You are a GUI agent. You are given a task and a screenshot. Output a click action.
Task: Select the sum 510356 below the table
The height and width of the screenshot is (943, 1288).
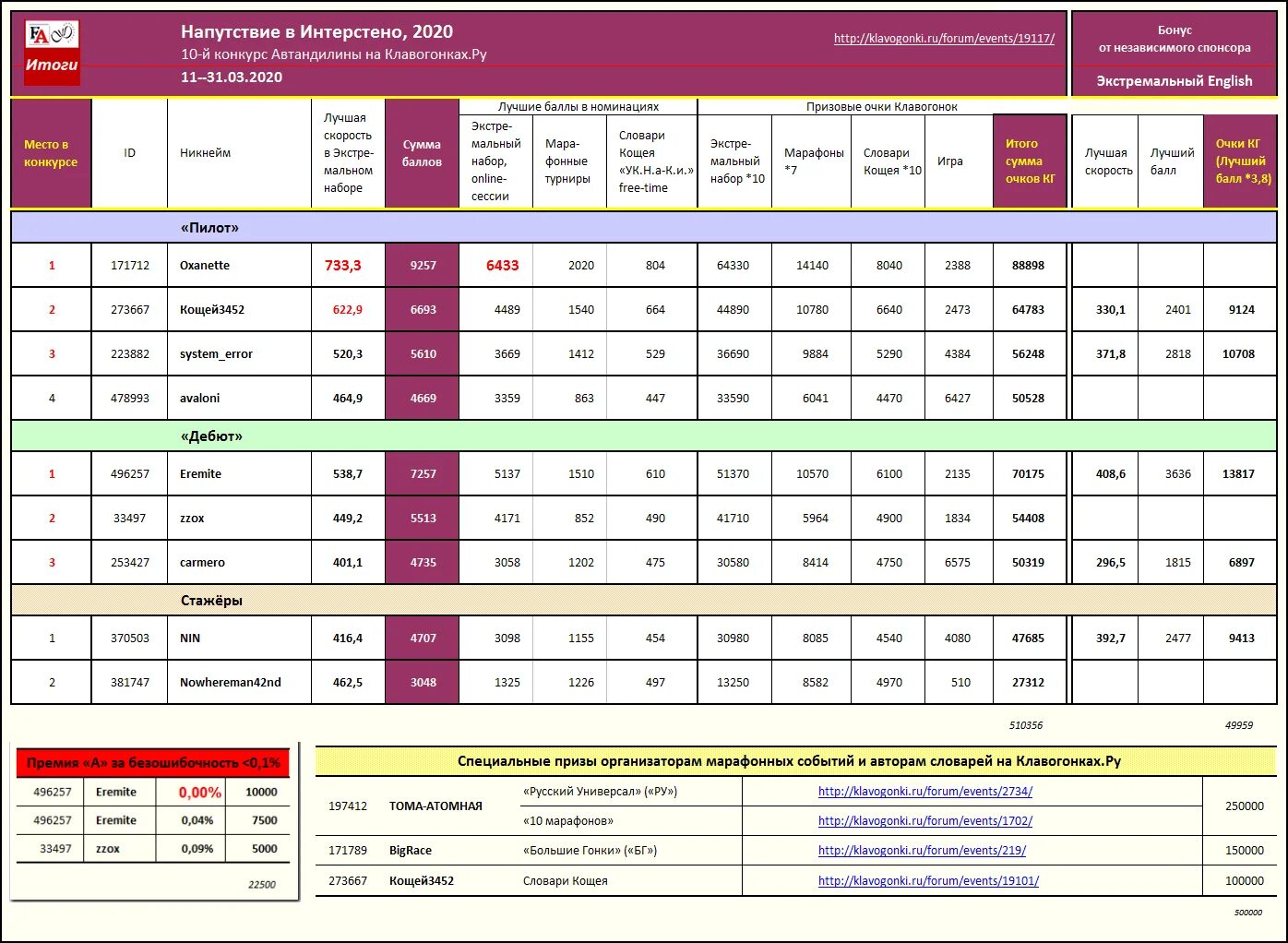1026,725
